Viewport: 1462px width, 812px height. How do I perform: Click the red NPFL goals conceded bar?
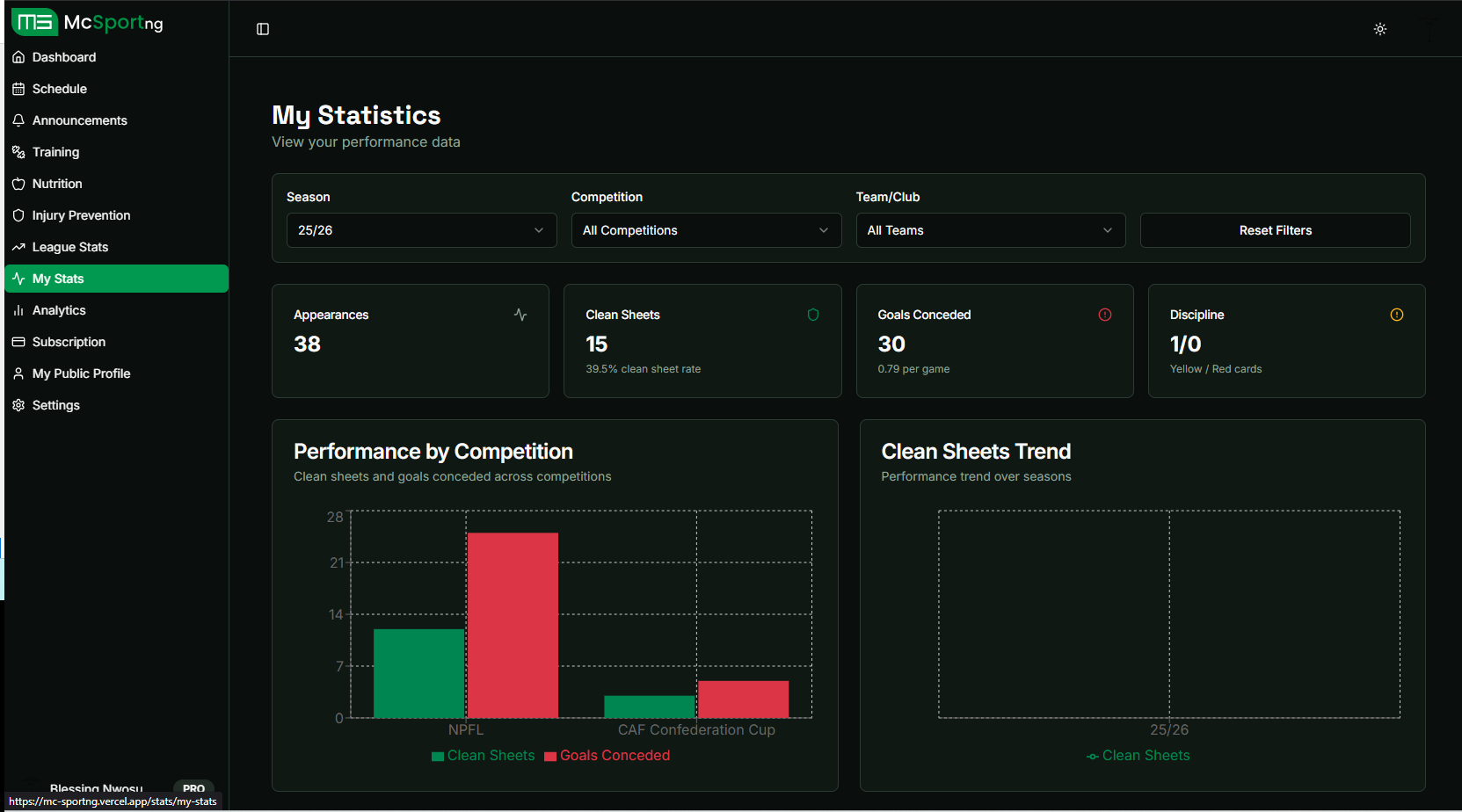(x=513, y=625)
